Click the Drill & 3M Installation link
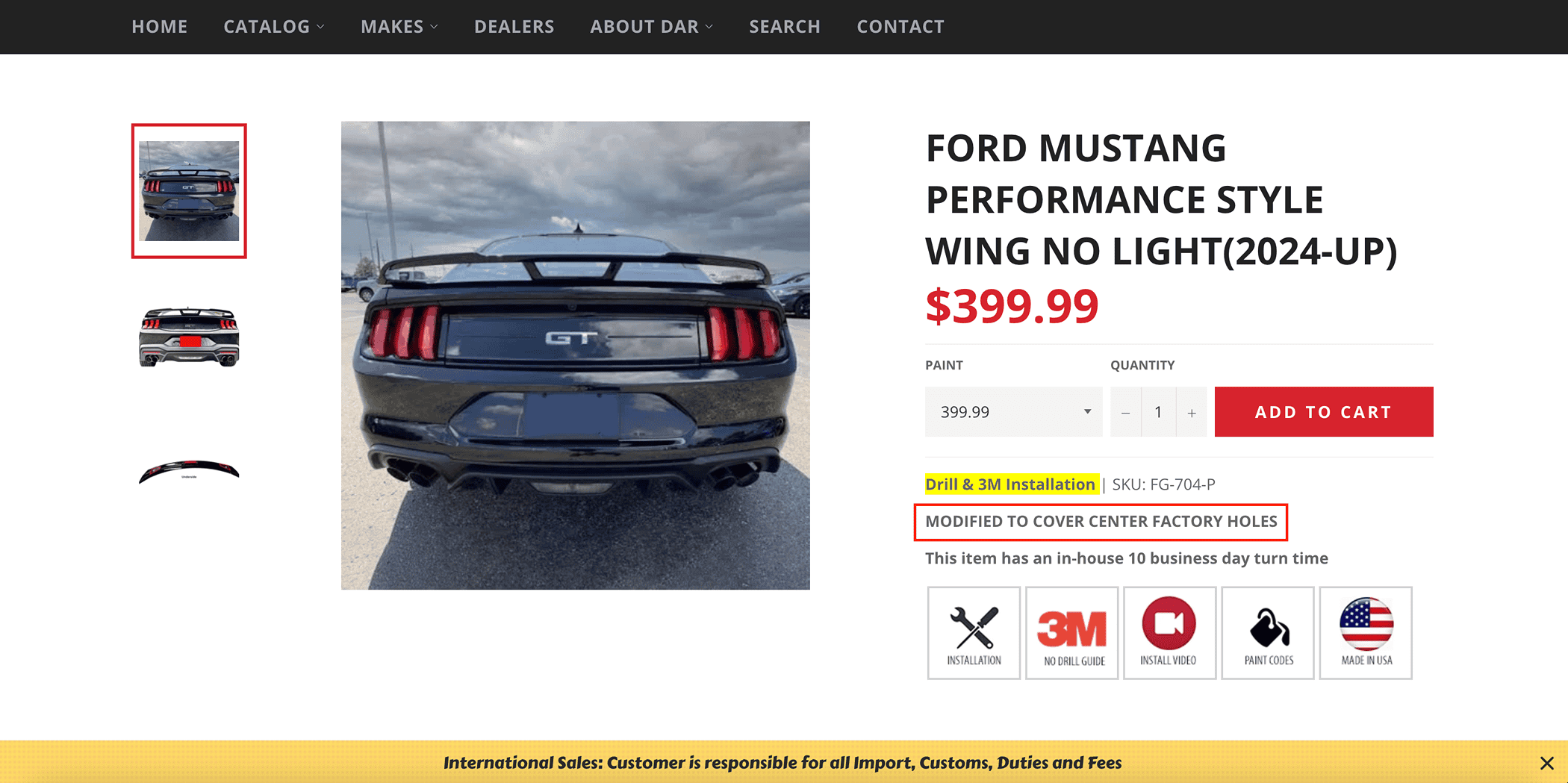This screenshot has width=1568, height=783. point(1010,484)
